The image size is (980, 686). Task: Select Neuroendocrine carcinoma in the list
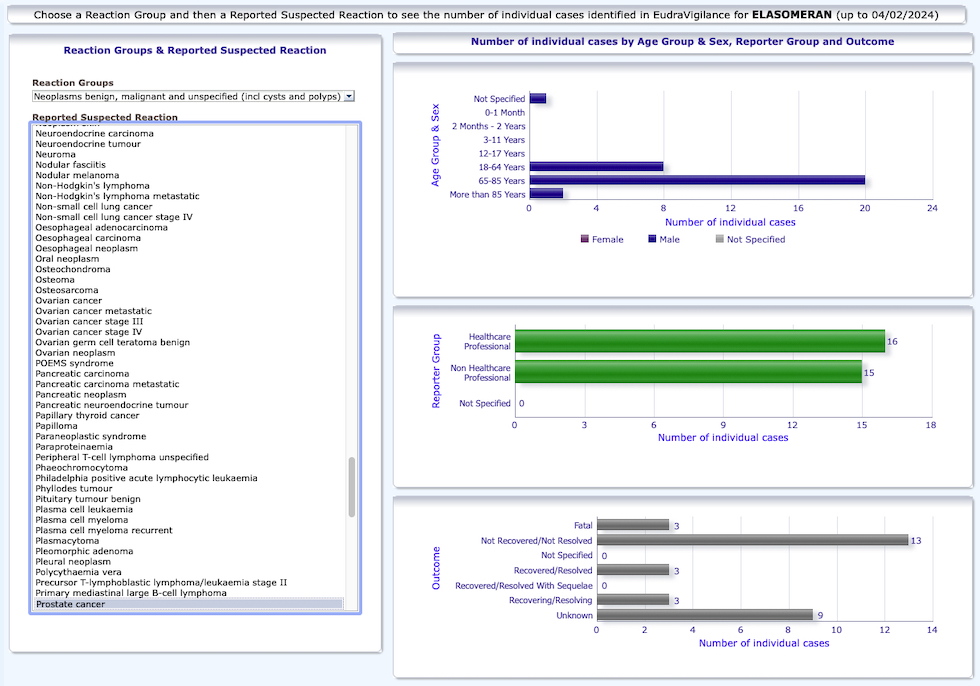point(94,133)
